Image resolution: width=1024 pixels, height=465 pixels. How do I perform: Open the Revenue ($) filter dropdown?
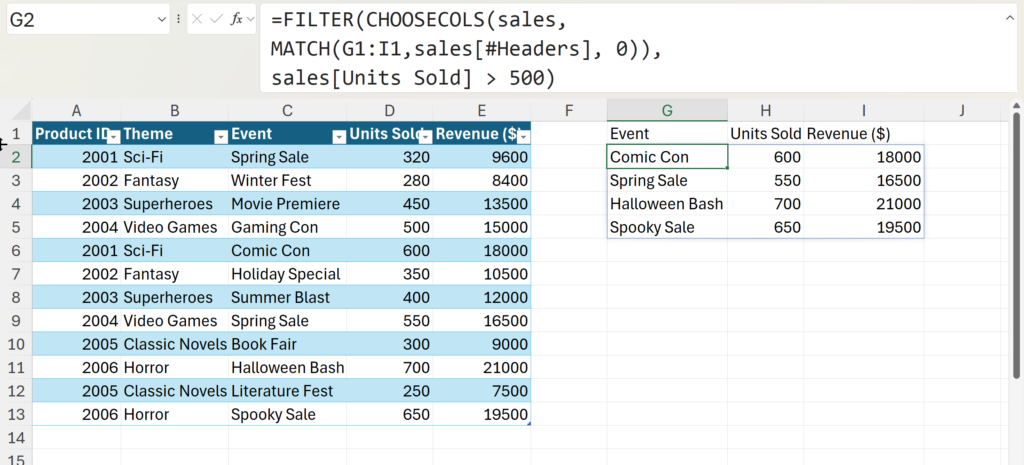pyautogui.click(x=523, y=136)
